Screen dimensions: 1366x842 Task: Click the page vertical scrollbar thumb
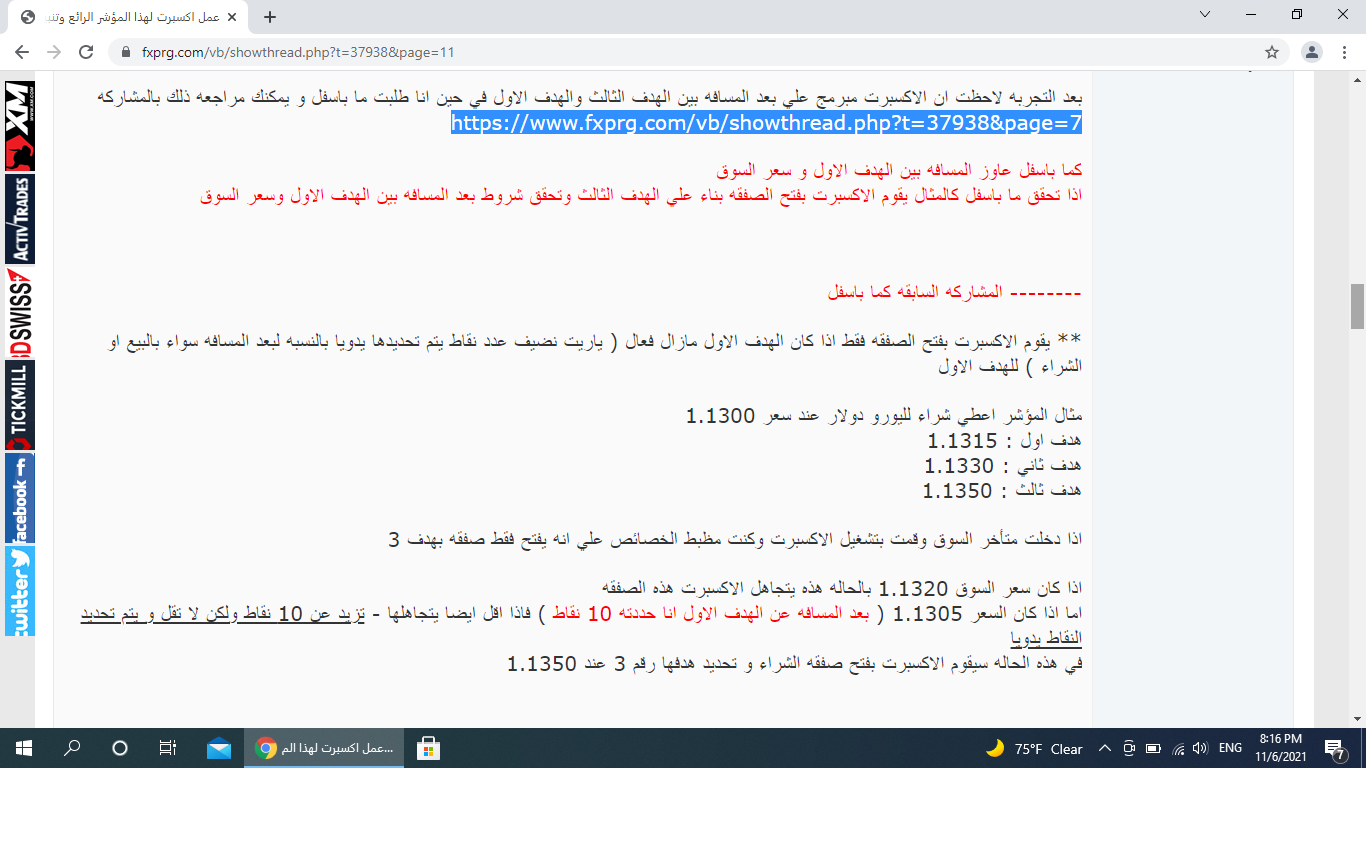click(x=1357, y=306)
